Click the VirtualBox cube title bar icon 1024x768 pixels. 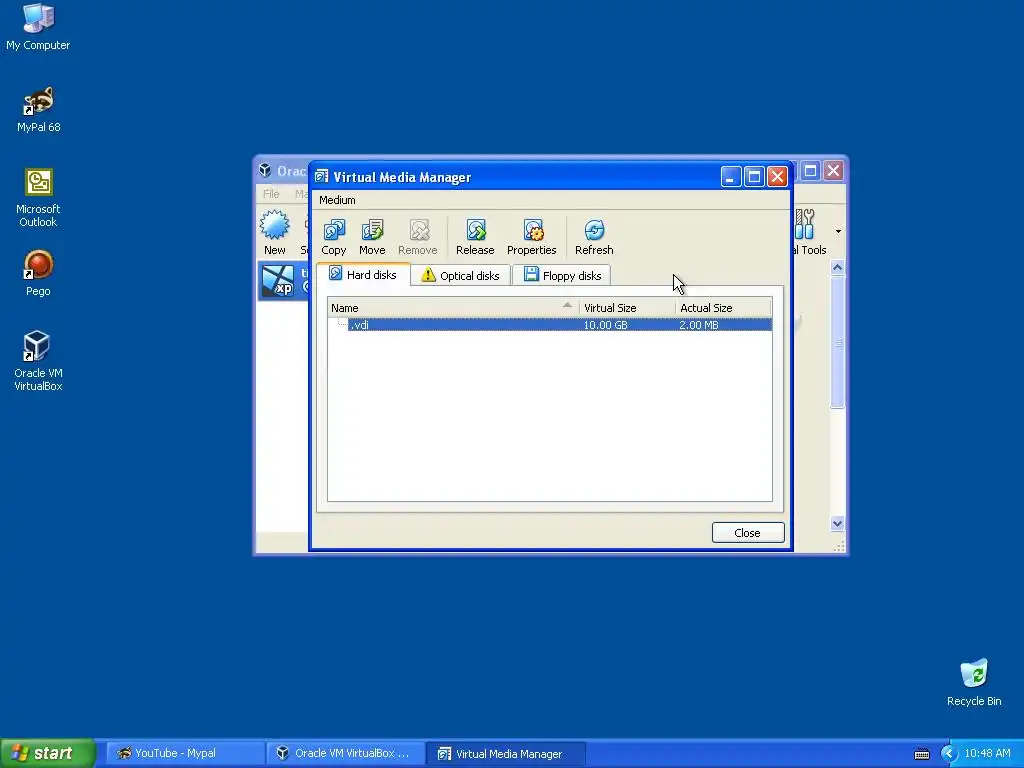point(265,170)
